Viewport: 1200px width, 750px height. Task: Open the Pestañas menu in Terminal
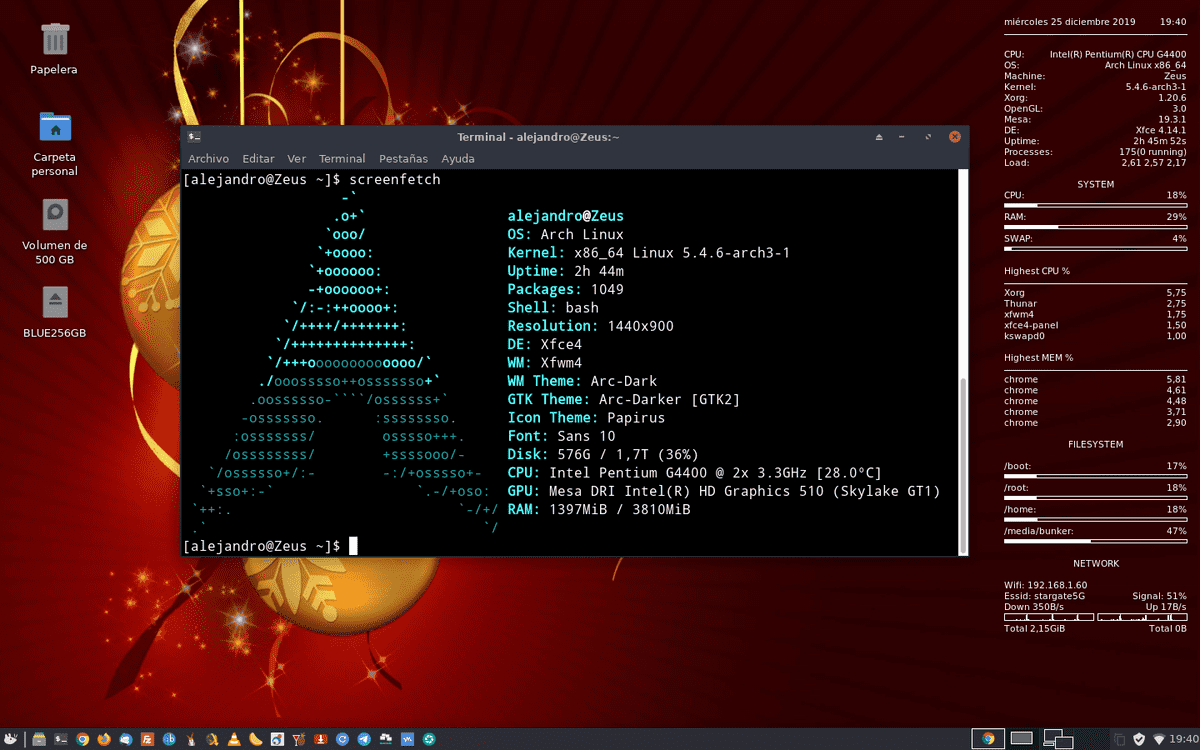403,159
